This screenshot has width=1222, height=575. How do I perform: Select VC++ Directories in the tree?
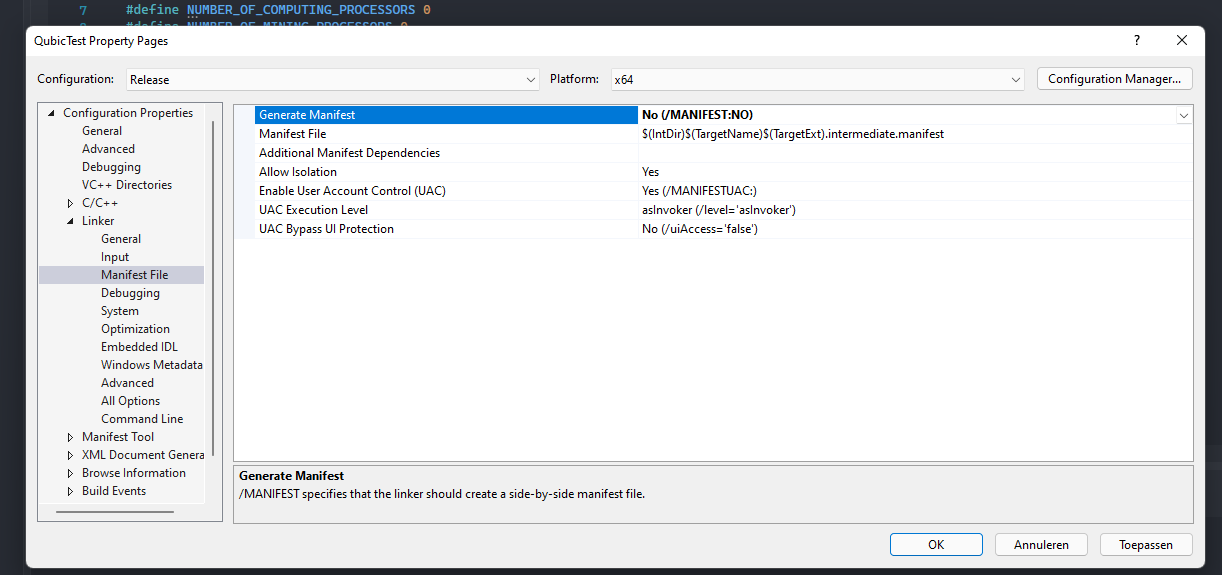[x=127, y=185]
